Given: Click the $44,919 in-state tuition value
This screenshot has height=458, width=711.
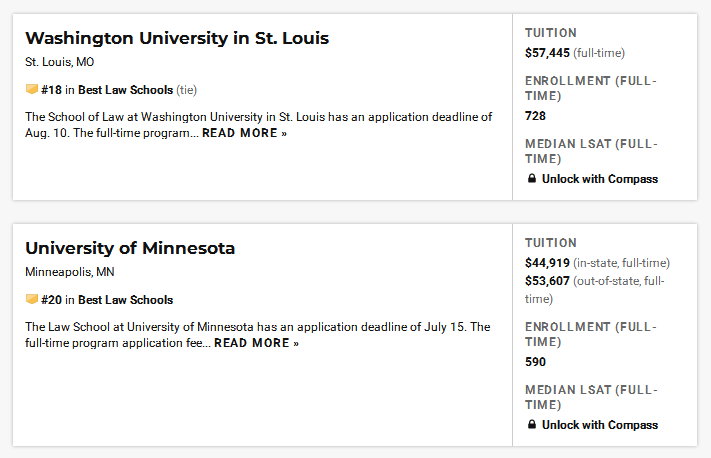Looking at the screenshot, I should tap(547, 263).
